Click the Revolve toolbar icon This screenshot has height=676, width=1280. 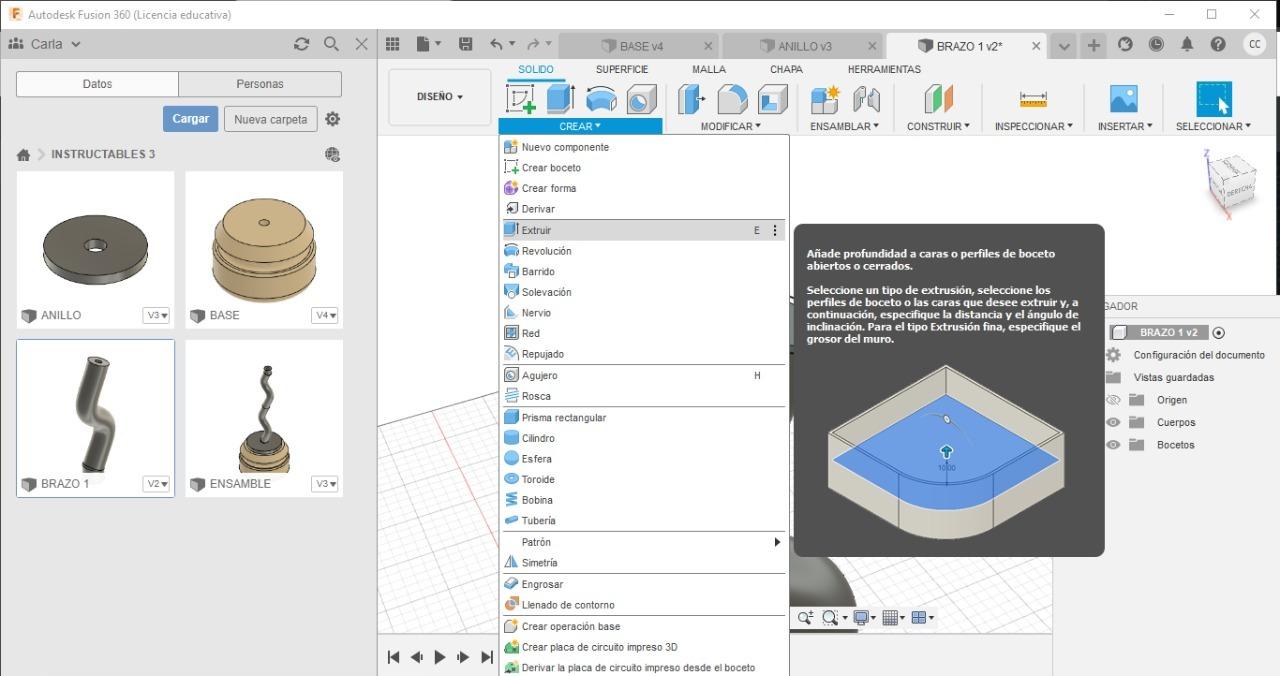[601, 99]
